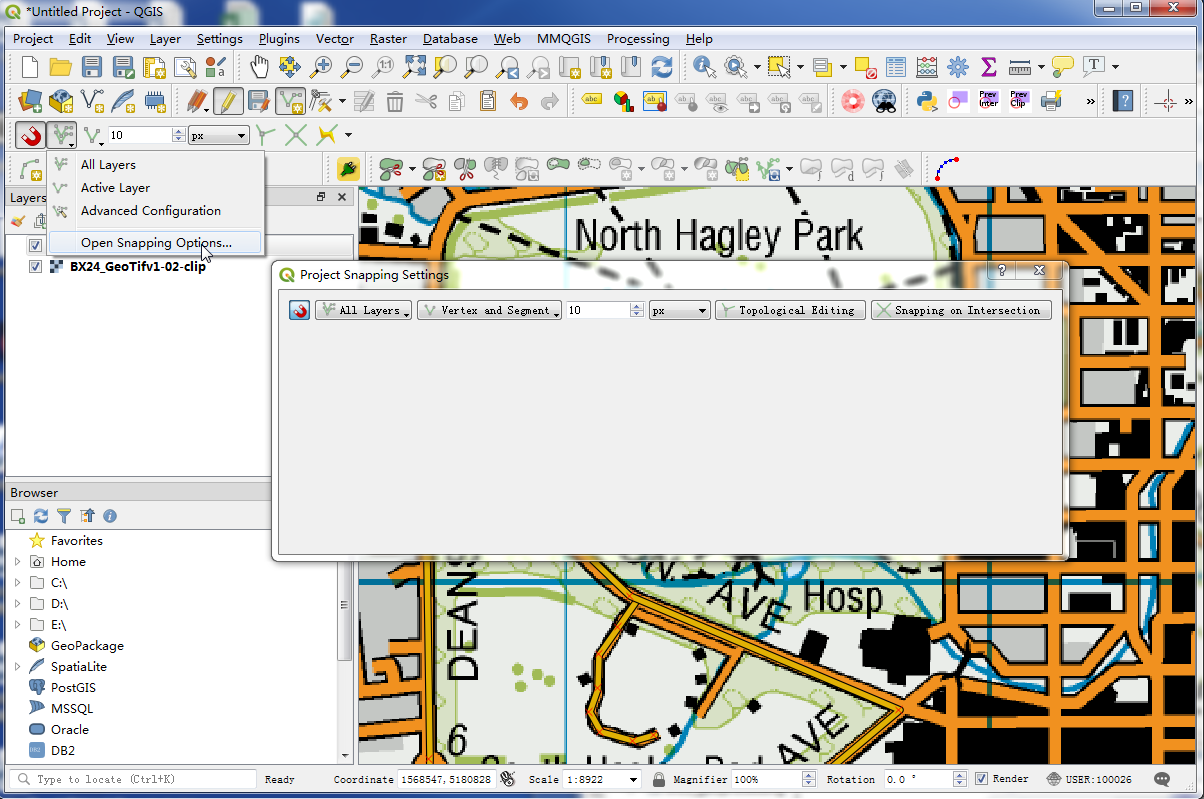This screenshot has height=799, width=1204.
Task: Click the CRS button USER:100026
Action: (1090, 780)
